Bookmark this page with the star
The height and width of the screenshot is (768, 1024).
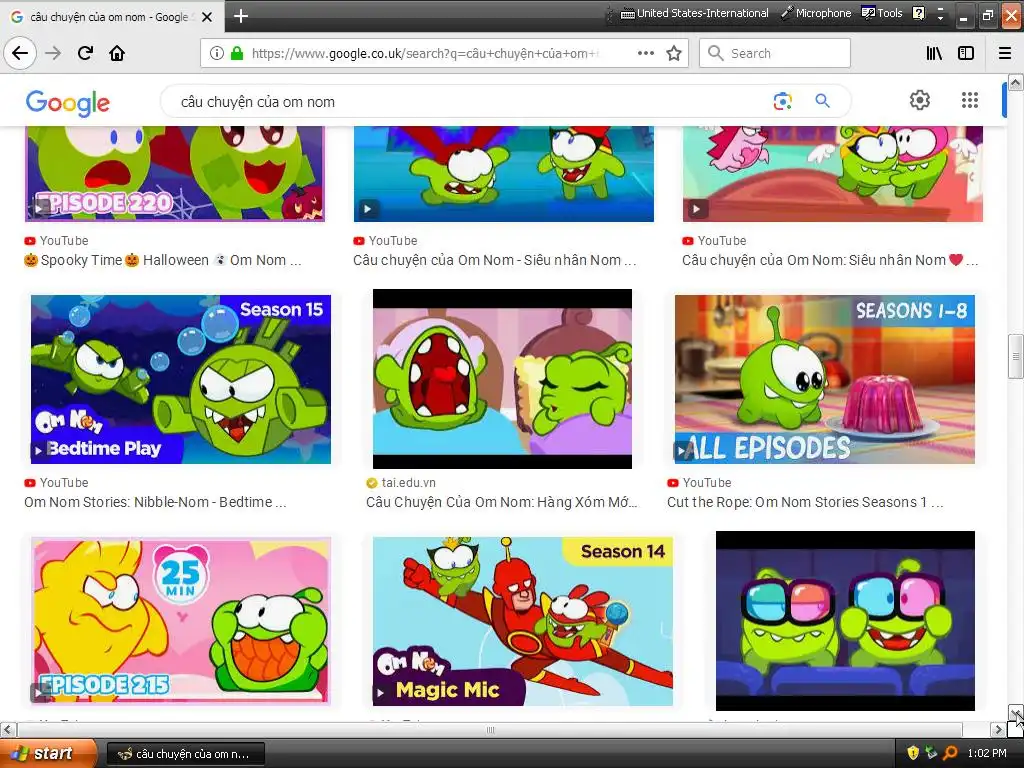coord(674,53)
